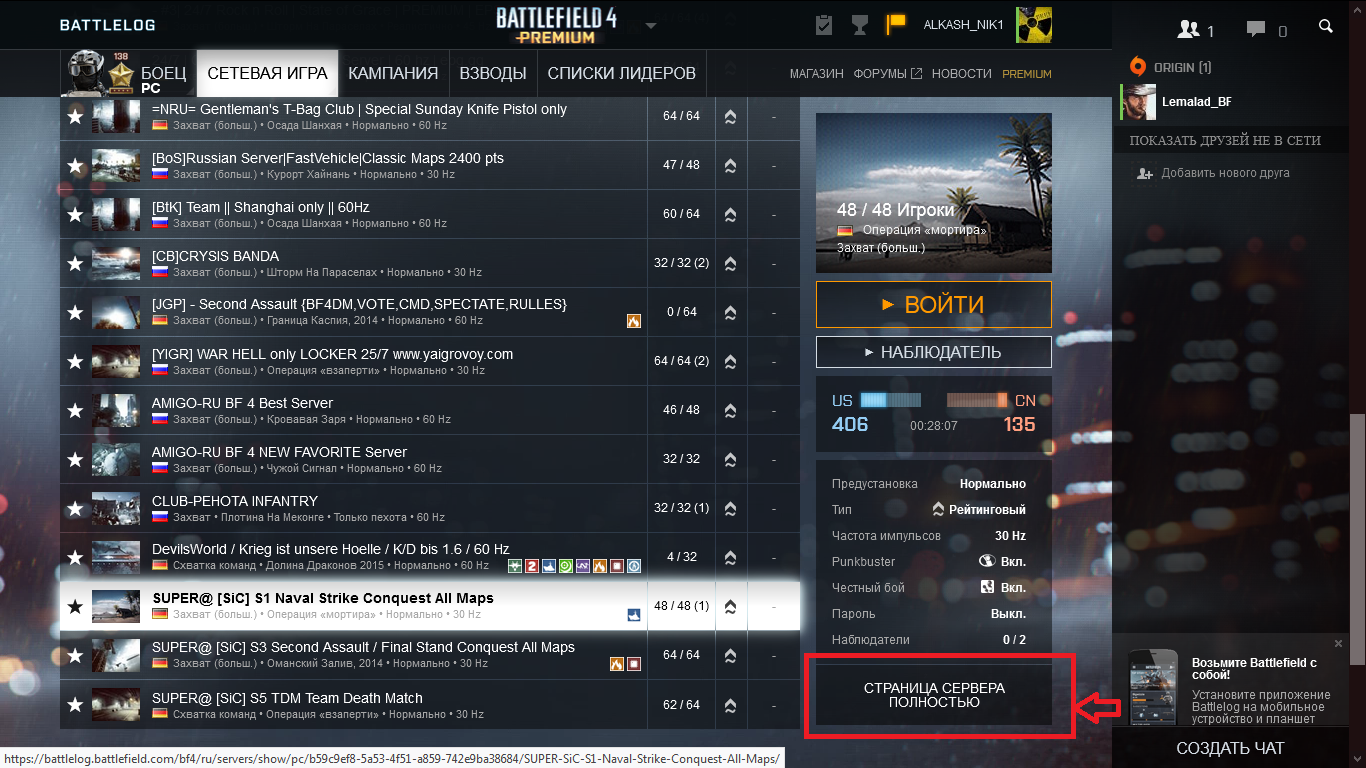Screen dimensions: 1366x768
Task: Open the orange flag notifications icon
Action: pyautogui.click(x=895, y=25)
